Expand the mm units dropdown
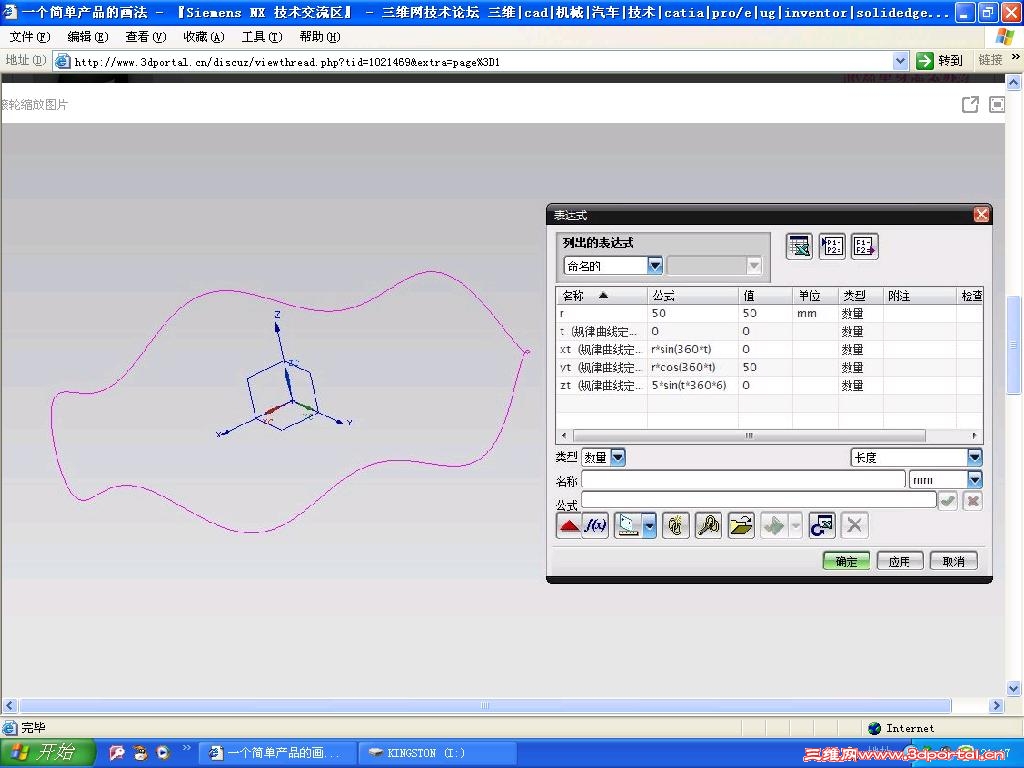This screenshot has height=768, width=1024. (x=974, y=480)
